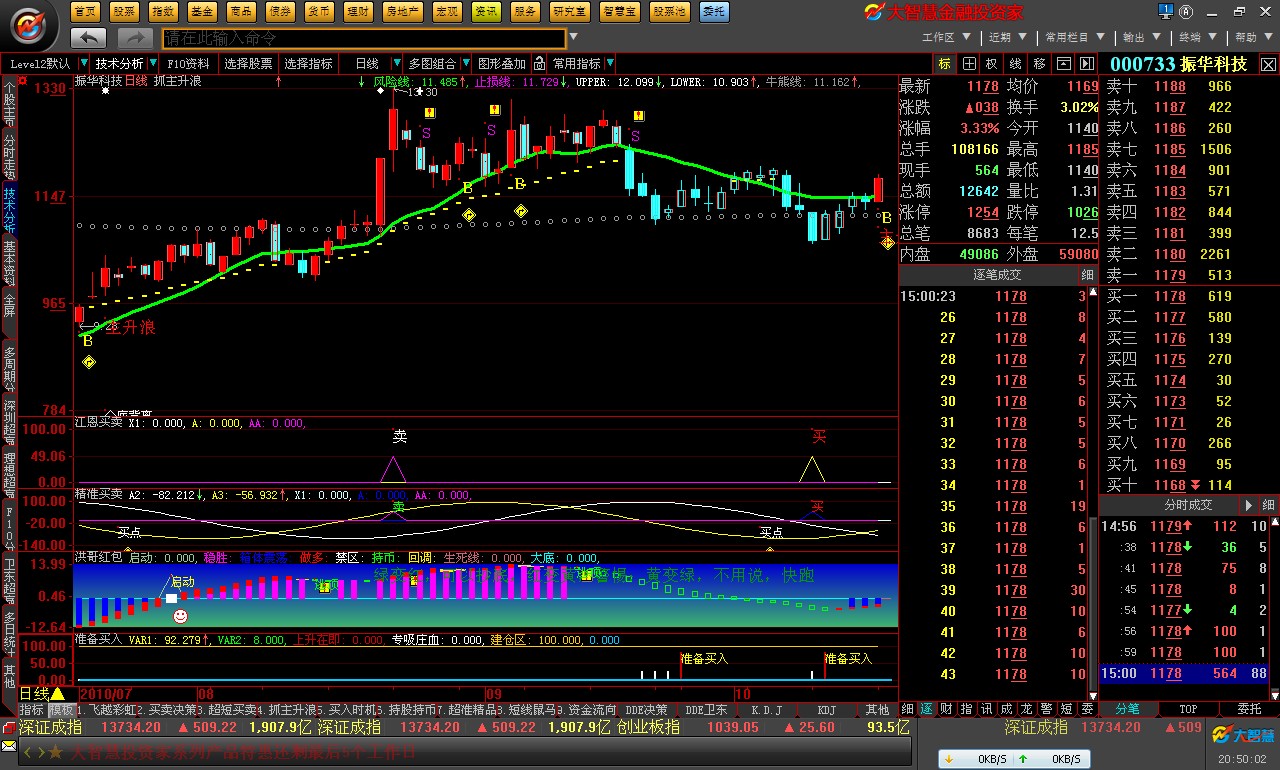Click the 图形叠加 overlay button
This screenshot has width=1280, height=770.
point(501,63)
